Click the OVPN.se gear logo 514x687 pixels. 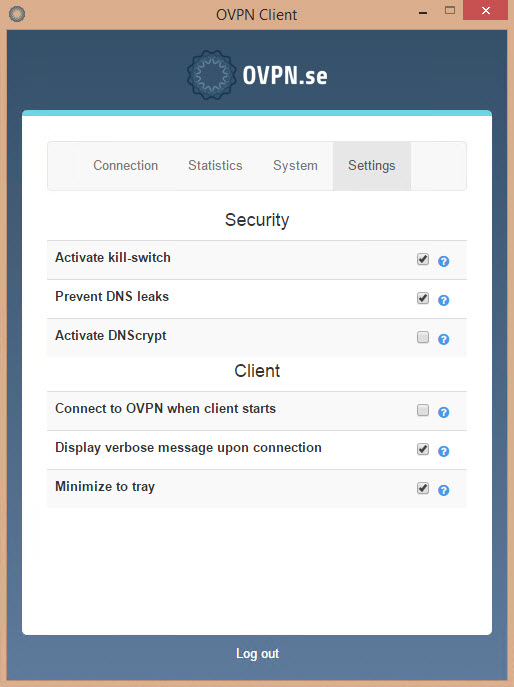coord(212,74)
